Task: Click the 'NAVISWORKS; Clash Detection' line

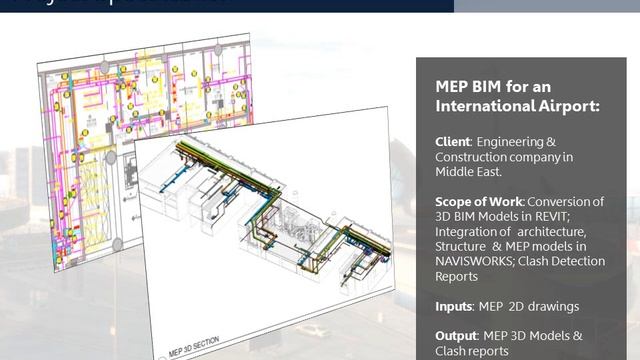Action: click(520, 261)
